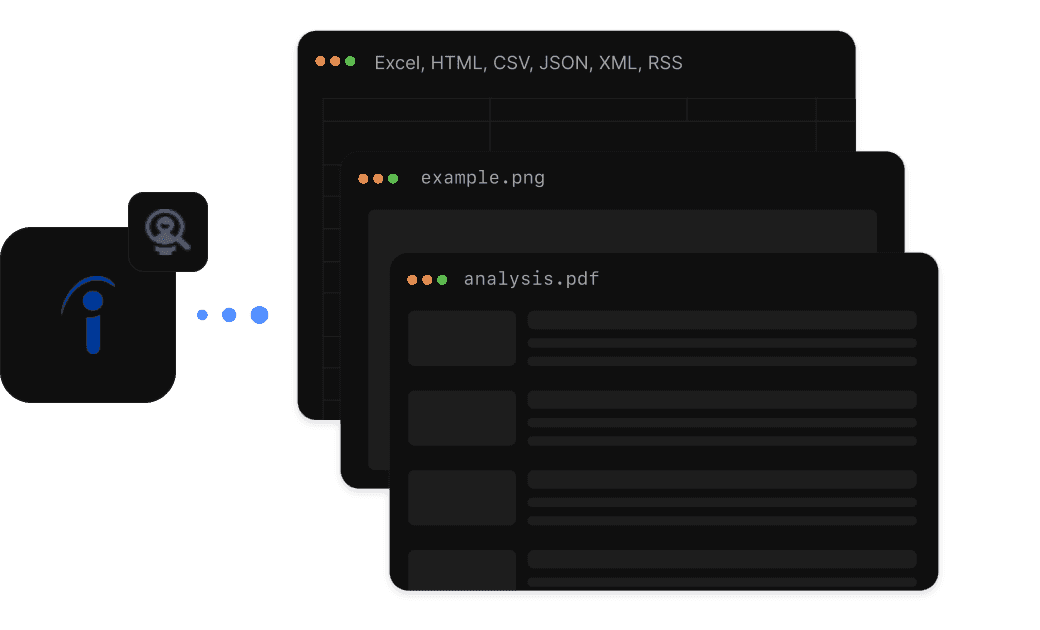Select the analysis.pdf window title
This screenshot has height=630, width=1040.
point(531,279)
